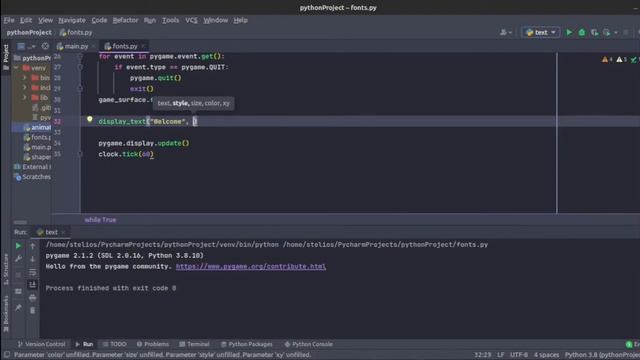Run with coverage from the top toolbar

pos(594,32)
